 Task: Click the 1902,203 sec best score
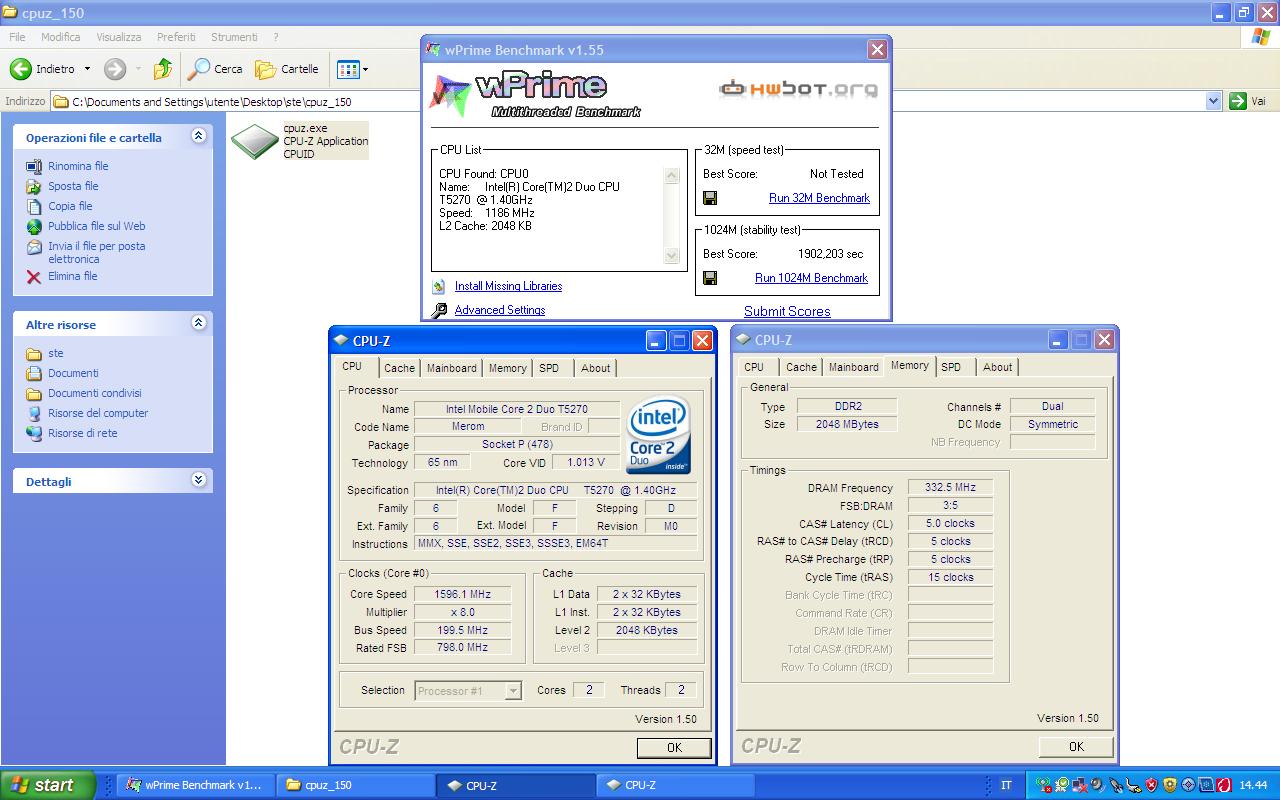coord(830,254)
